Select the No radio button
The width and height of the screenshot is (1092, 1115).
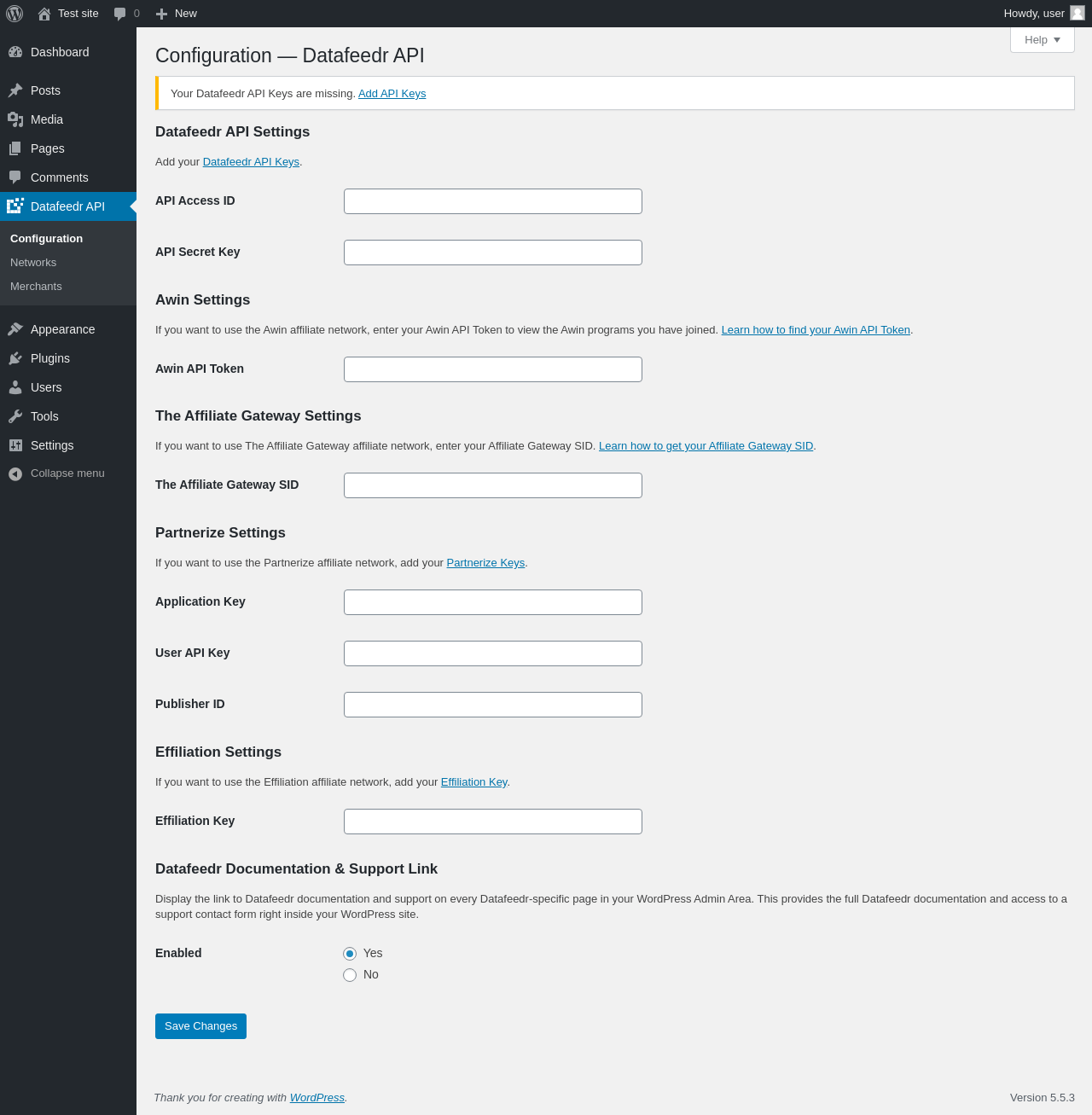350,975
